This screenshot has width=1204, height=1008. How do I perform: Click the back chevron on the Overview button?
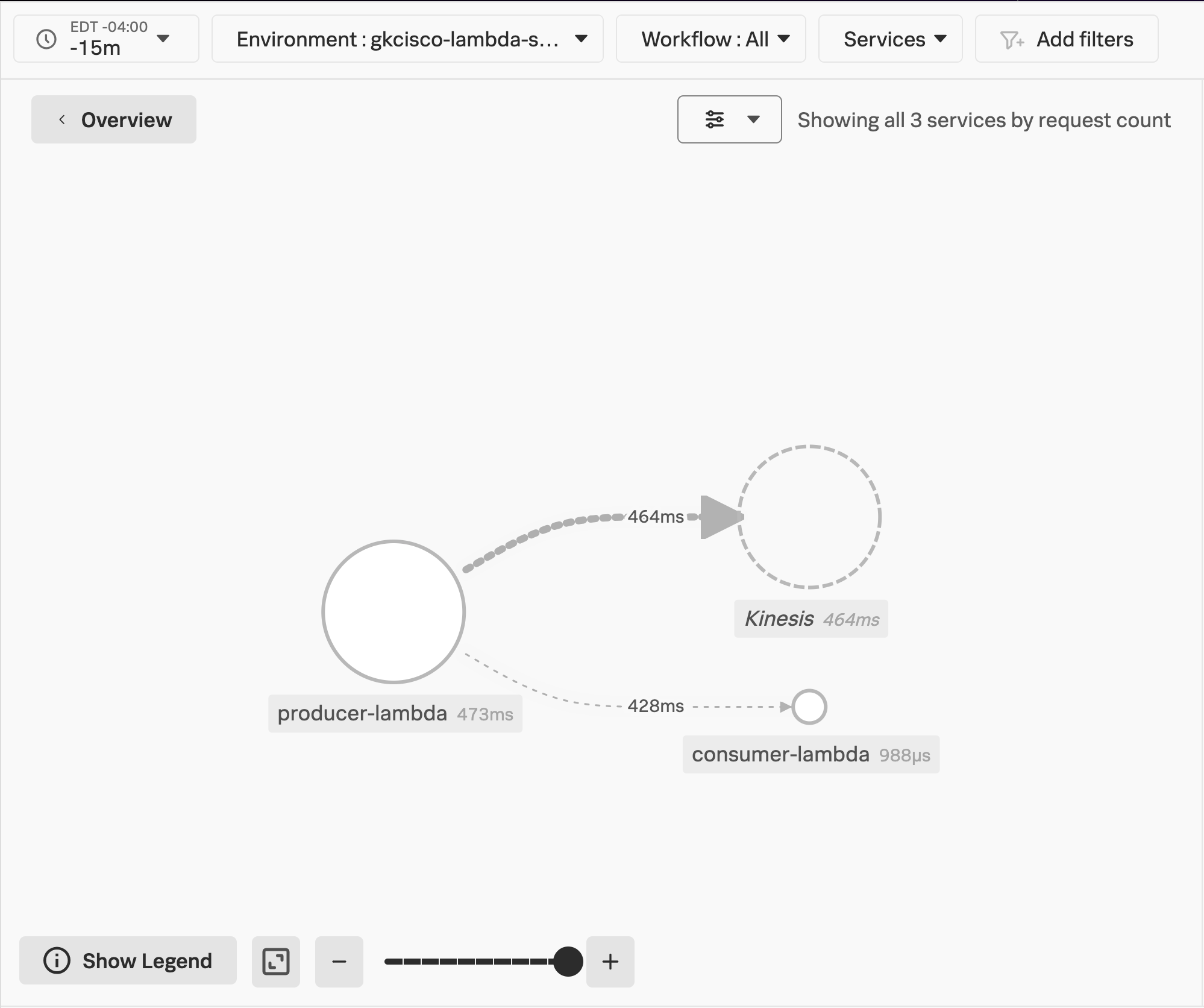62,119
